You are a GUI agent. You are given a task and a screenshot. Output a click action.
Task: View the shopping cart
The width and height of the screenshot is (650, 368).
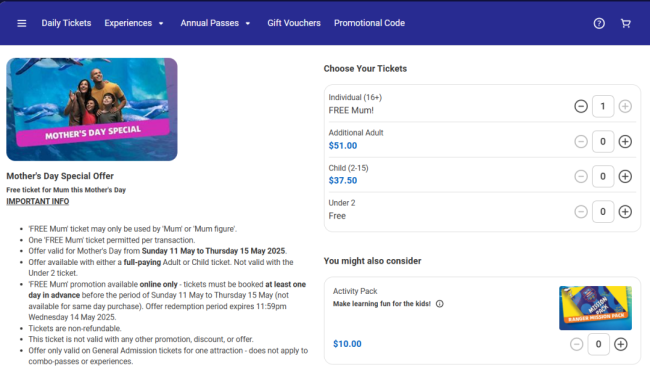(626, 23)
